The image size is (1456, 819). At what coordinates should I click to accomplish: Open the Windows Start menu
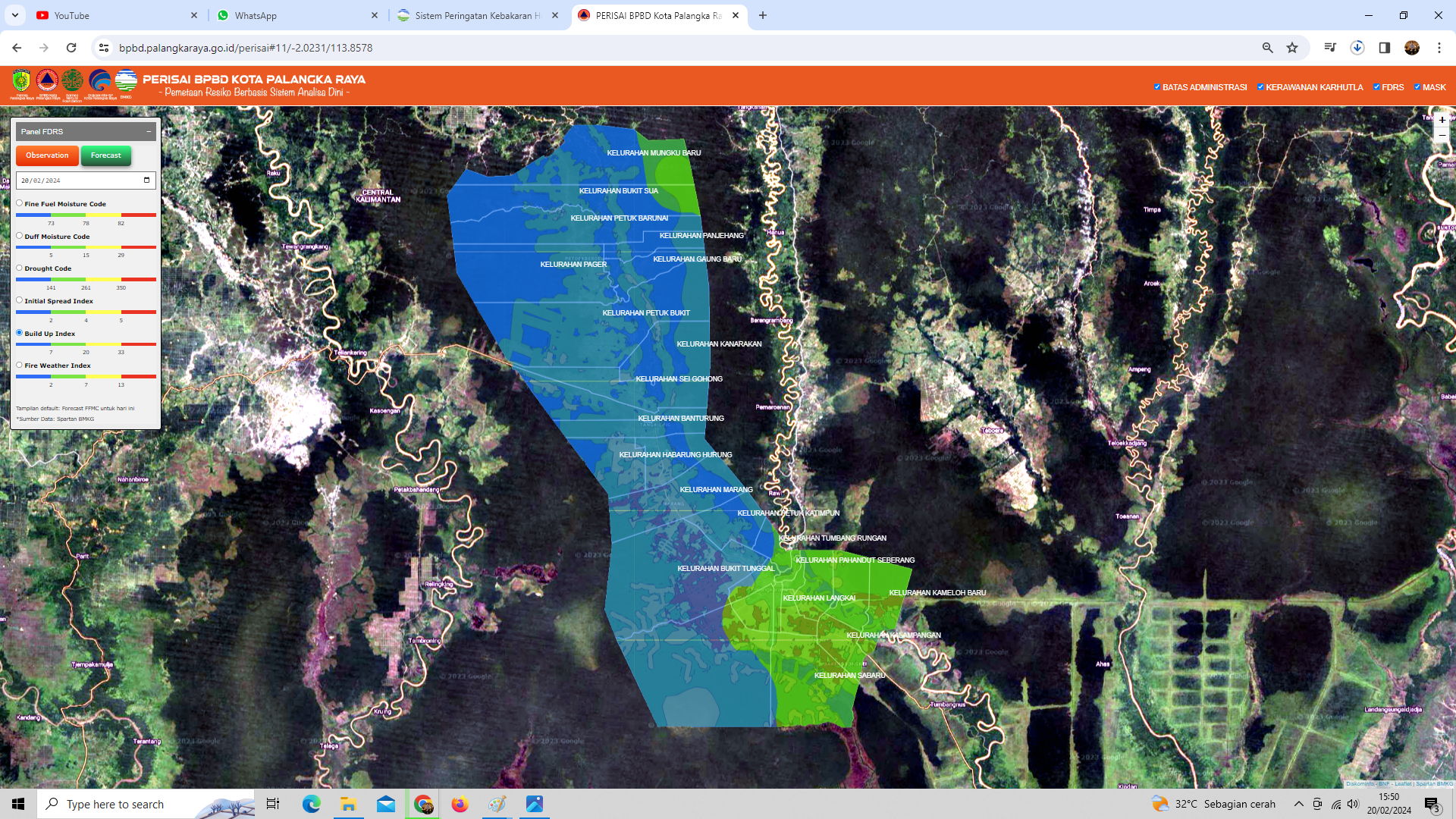[x=18, y=804]
